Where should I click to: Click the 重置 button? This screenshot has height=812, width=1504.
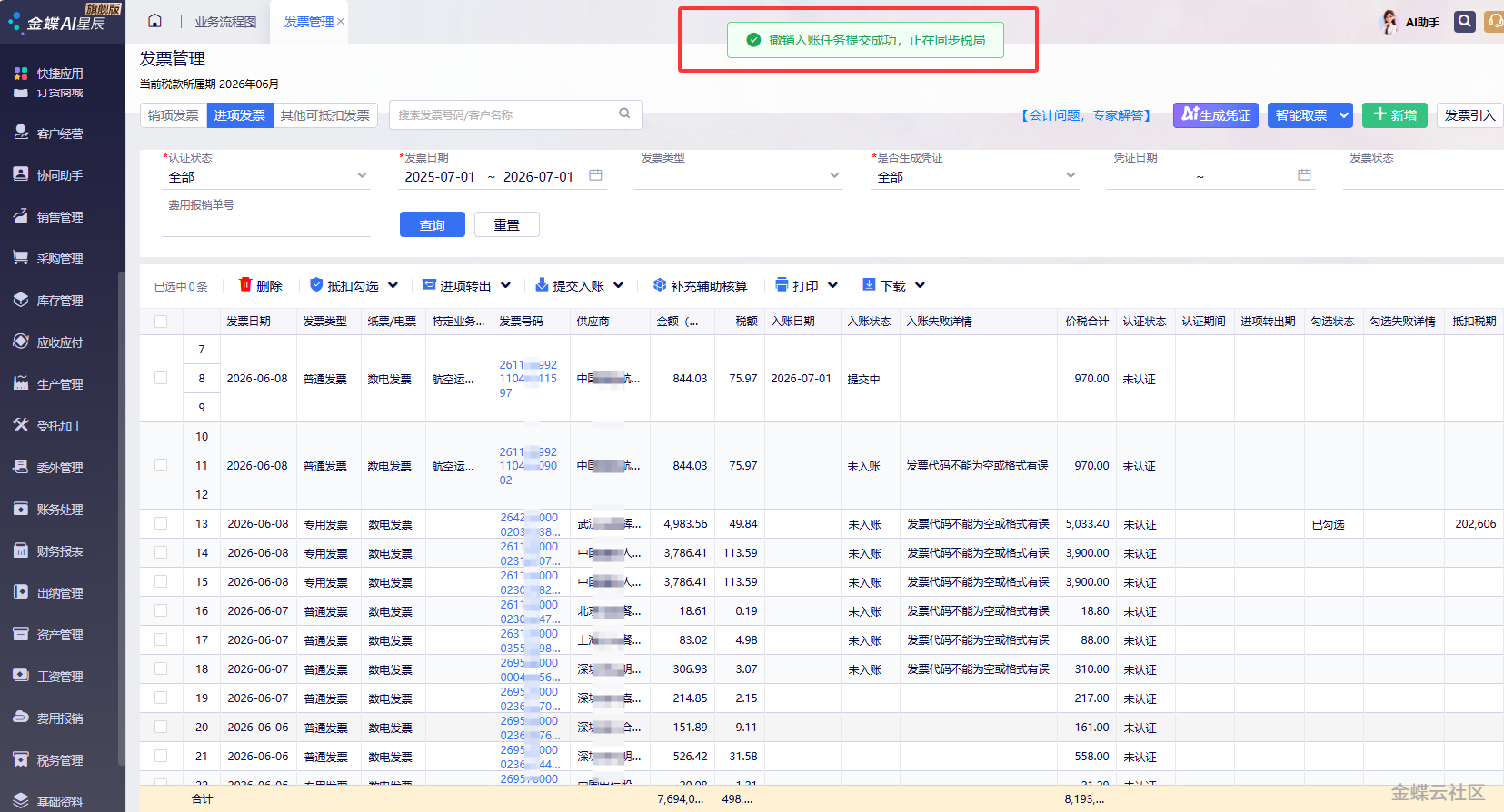(x=507, y=224)
